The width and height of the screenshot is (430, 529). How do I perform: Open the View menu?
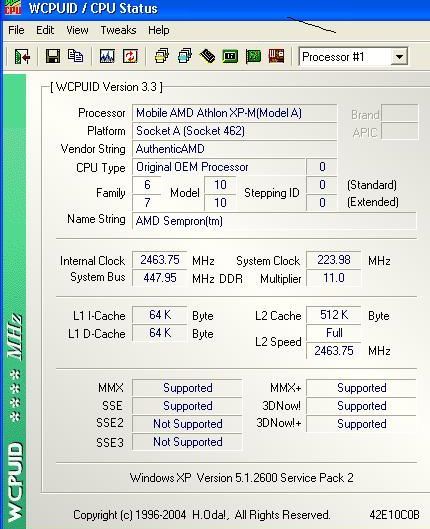point(77,30)
